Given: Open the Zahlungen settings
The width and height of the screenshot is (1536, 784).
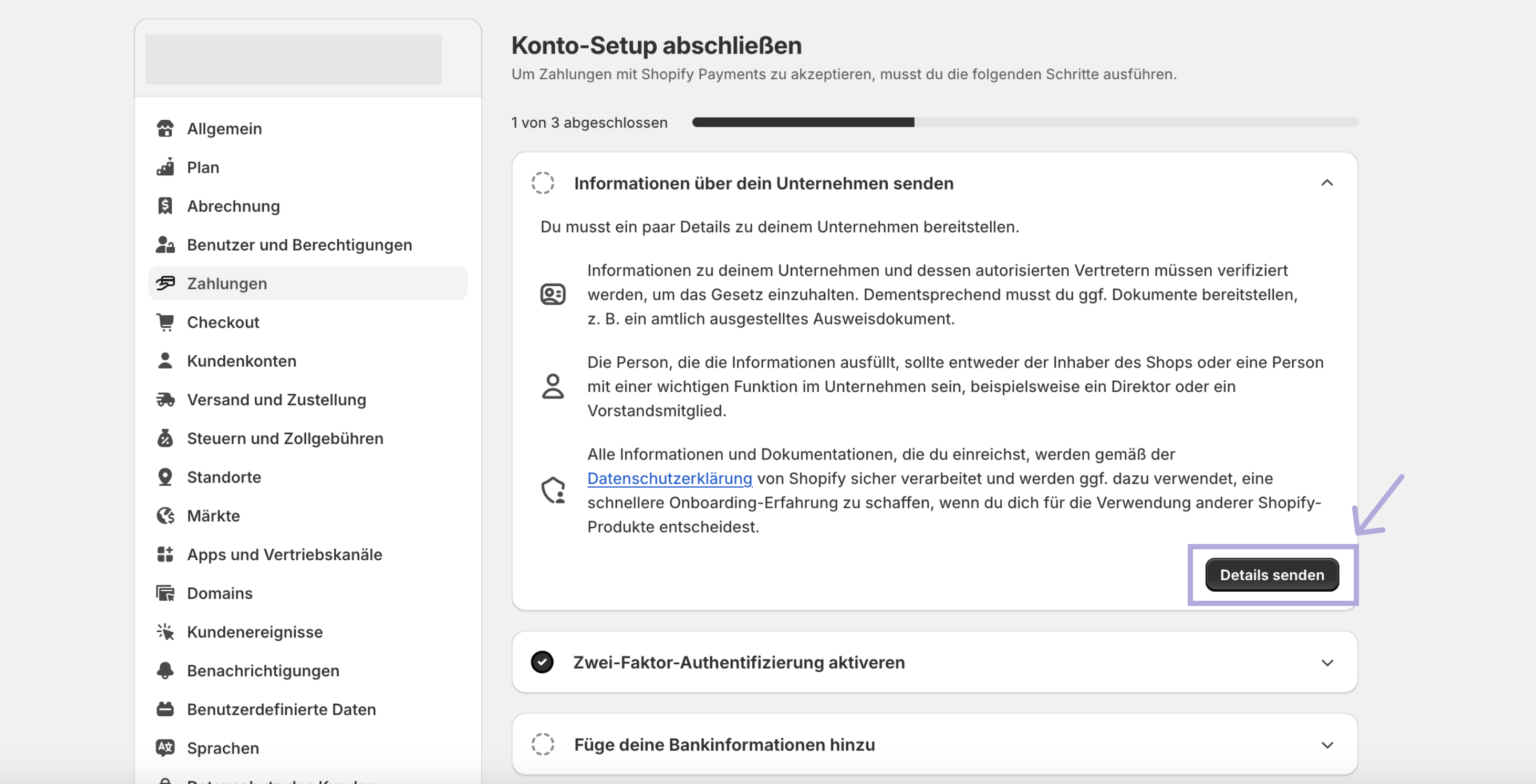Looking at the screenshot, I should (308, 284).
